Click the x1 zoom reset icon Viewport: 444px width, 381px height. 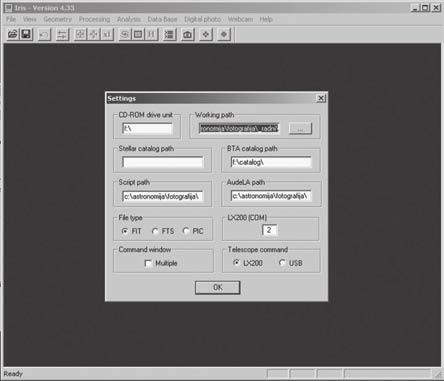107,34
